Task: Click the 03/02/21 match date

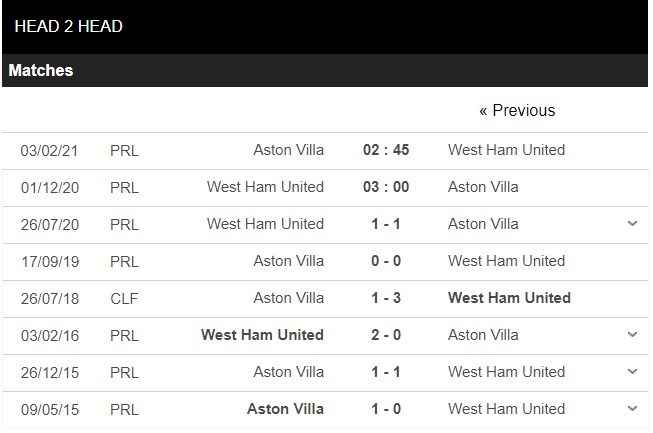Action: (x=49, y=150)
